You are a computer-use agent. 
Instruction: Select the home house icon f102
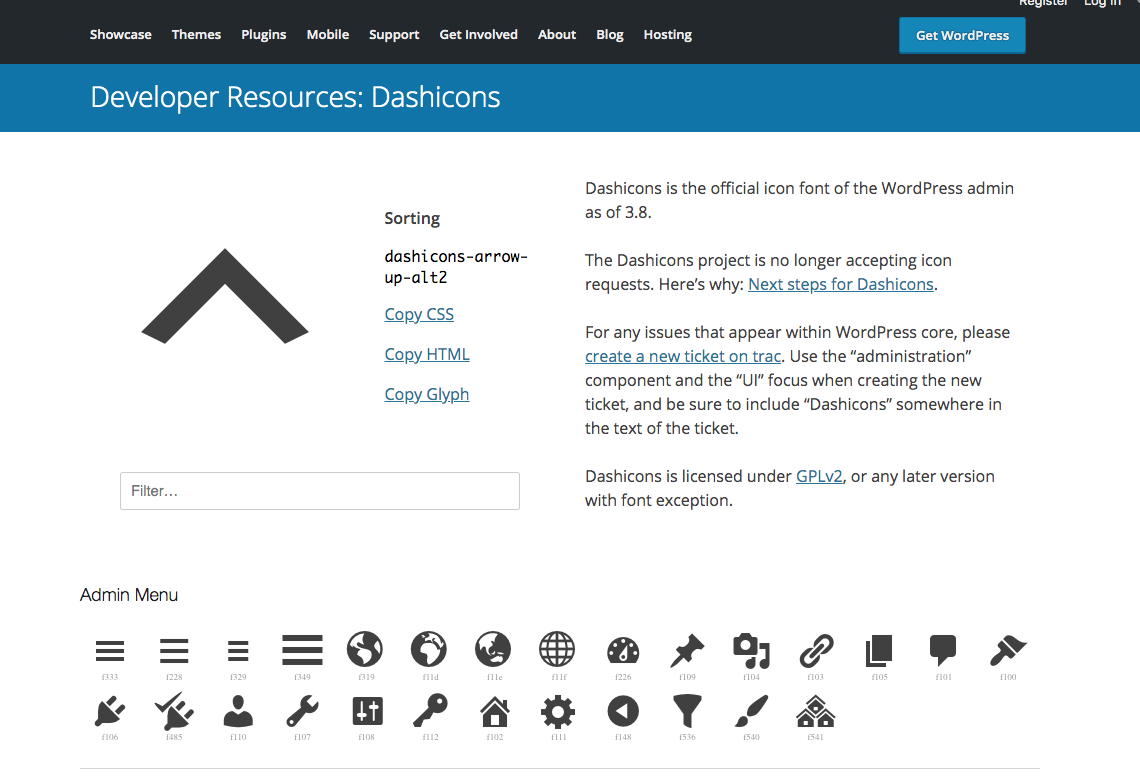pos(494,712)
